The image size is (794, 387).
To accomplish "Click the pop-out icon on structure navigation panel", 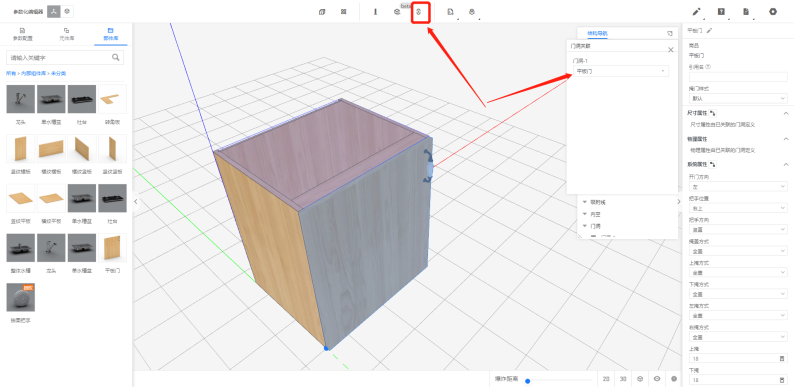I will 669,33.
